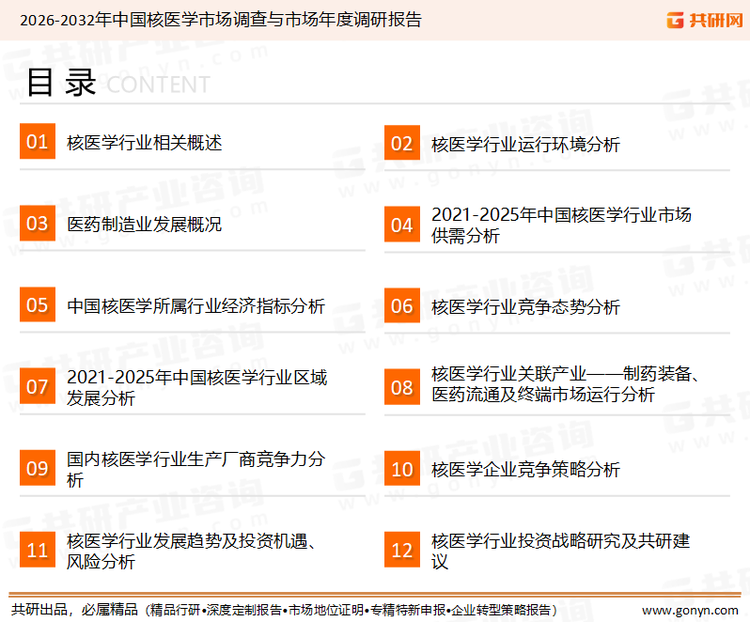Click the orange 10 number badge

pyautogui.click(x=402, y=468)
